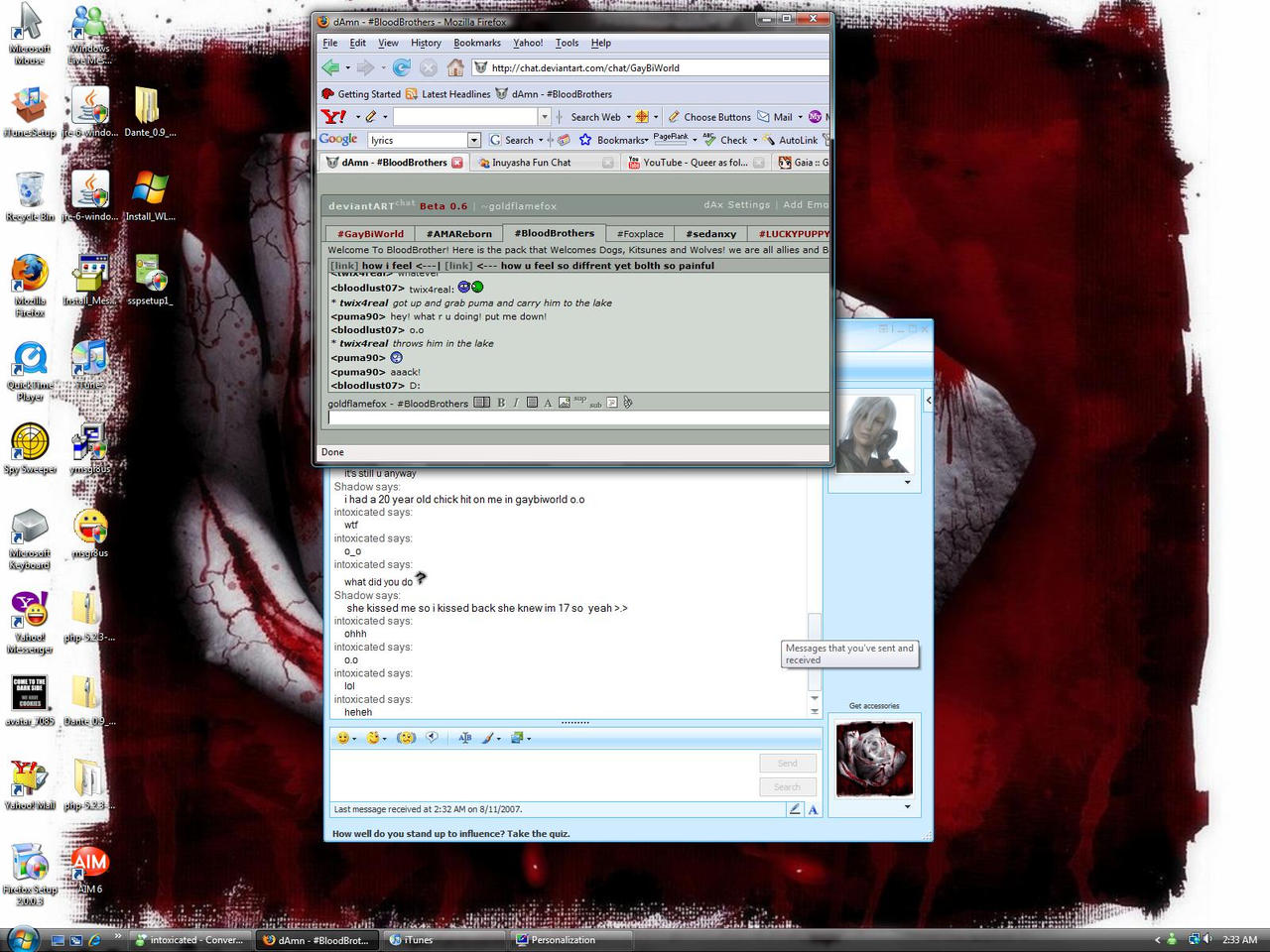
Task: Open Getting Started bookmark
Action: pos(361,94)
